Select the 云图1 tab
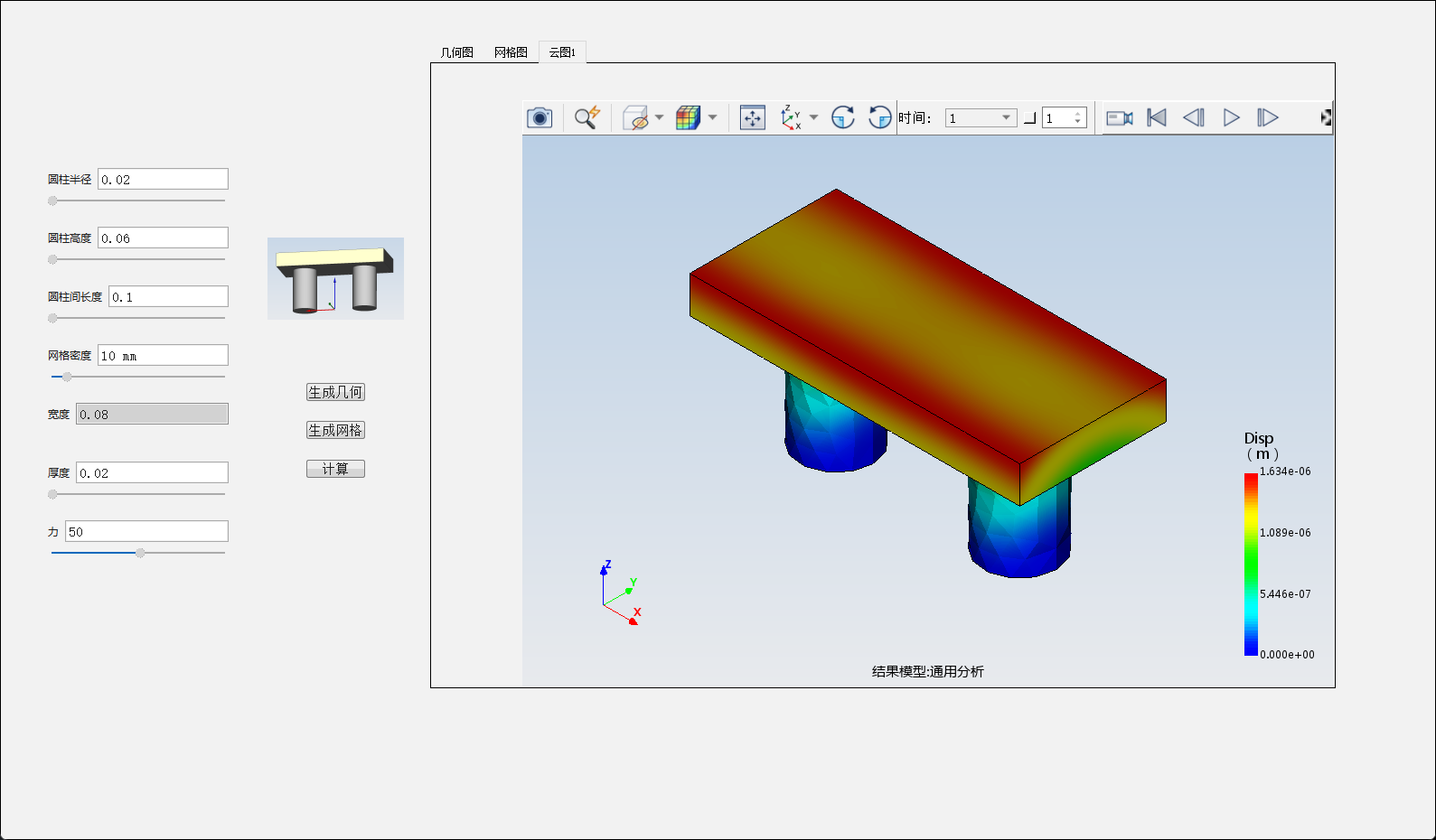 (562, 52)
